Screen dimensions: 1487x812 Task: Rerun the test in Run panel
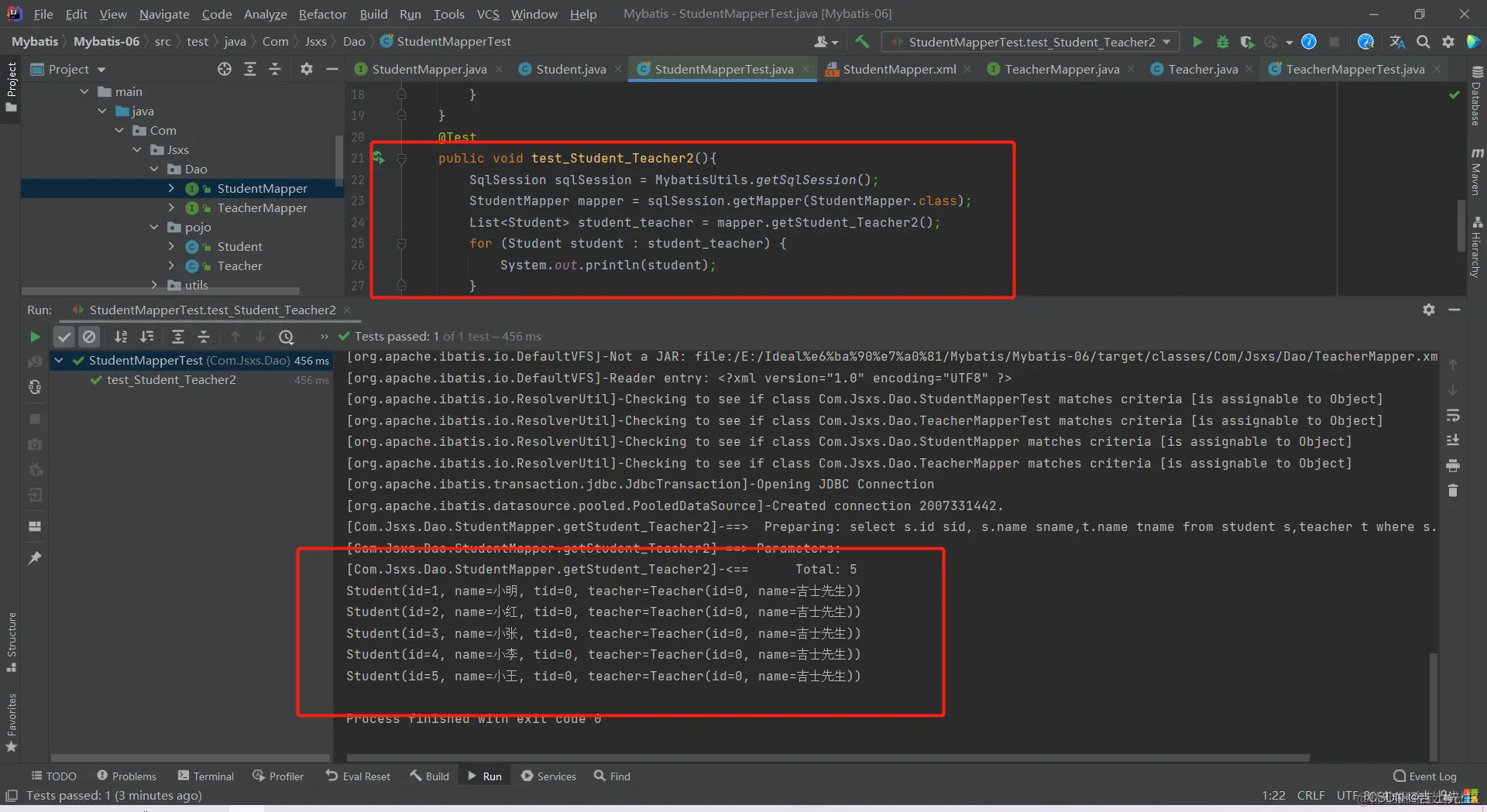(x=35, y=337)
